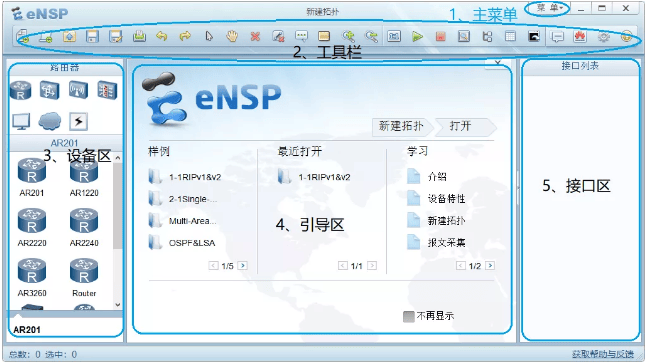Click down arrow of device list scrollbar
647x362 pixels.
(x=118, y=305)
